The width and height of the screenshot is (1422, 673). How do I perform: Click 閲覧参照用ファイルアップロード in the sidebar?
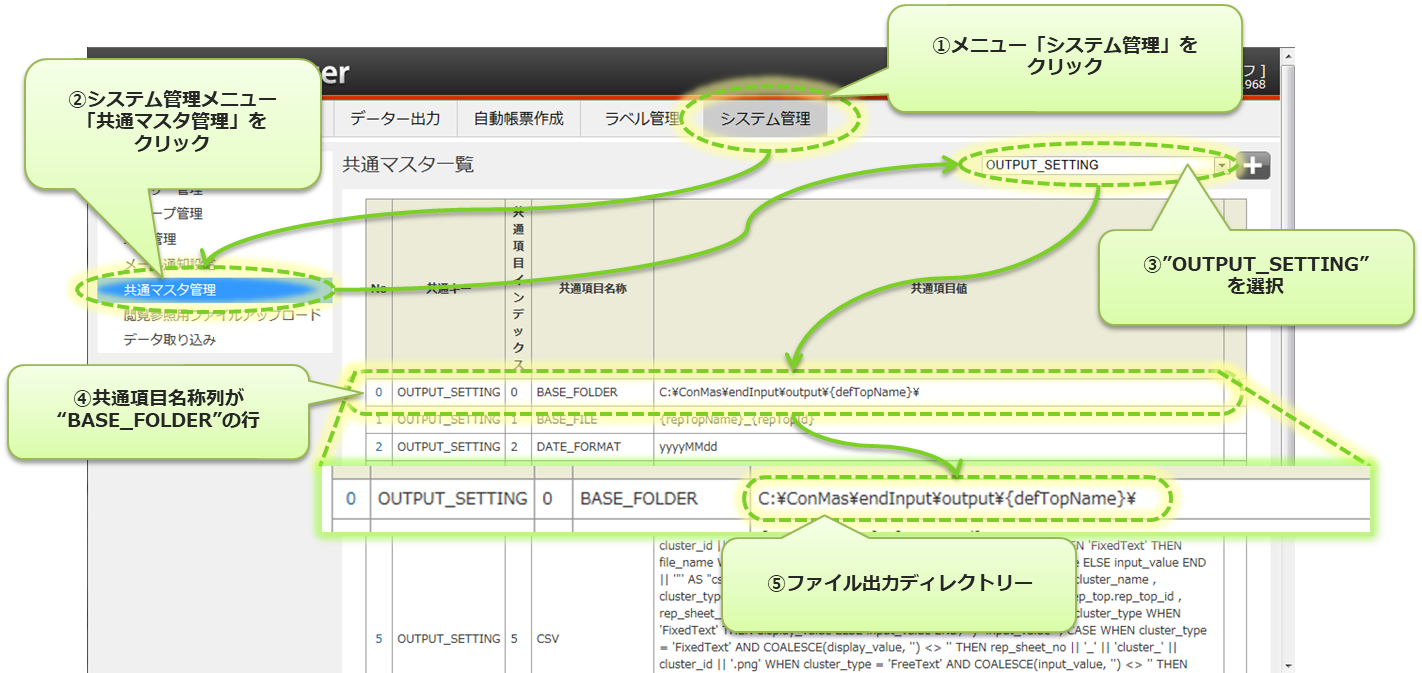tap(222, 315)
